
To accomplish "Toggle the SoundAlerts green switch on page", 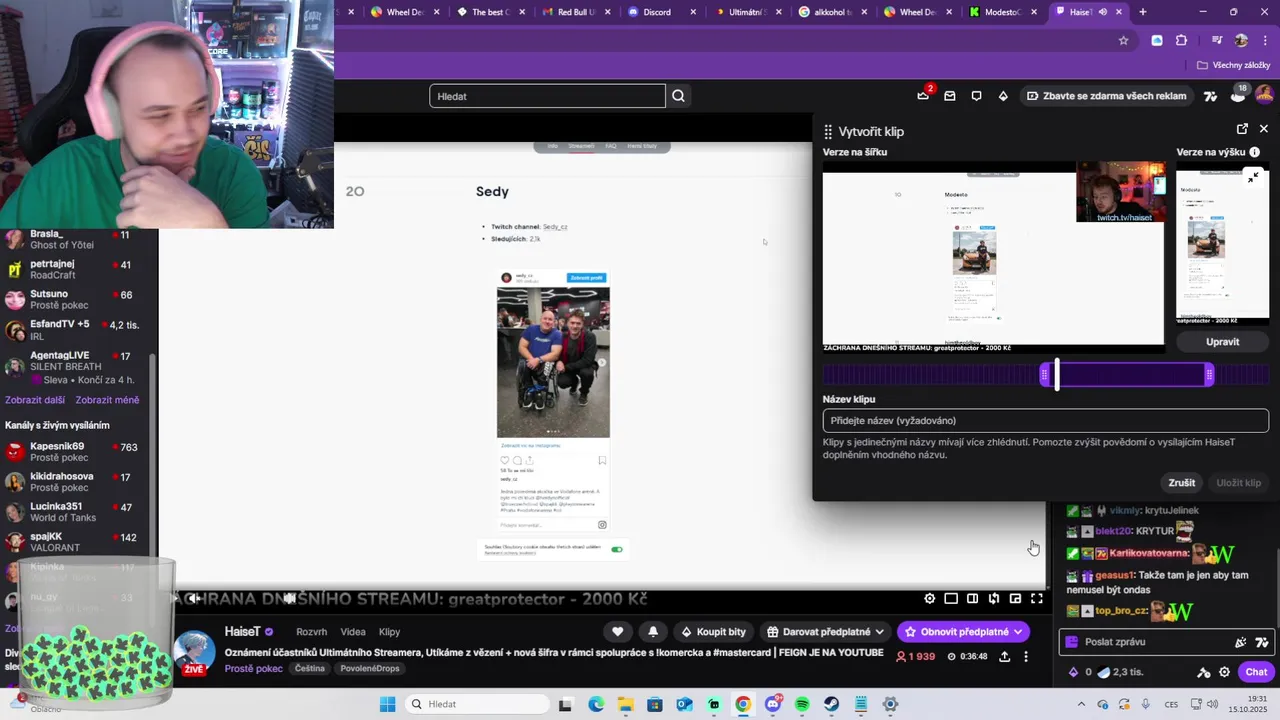I will [x=617, y=549].
